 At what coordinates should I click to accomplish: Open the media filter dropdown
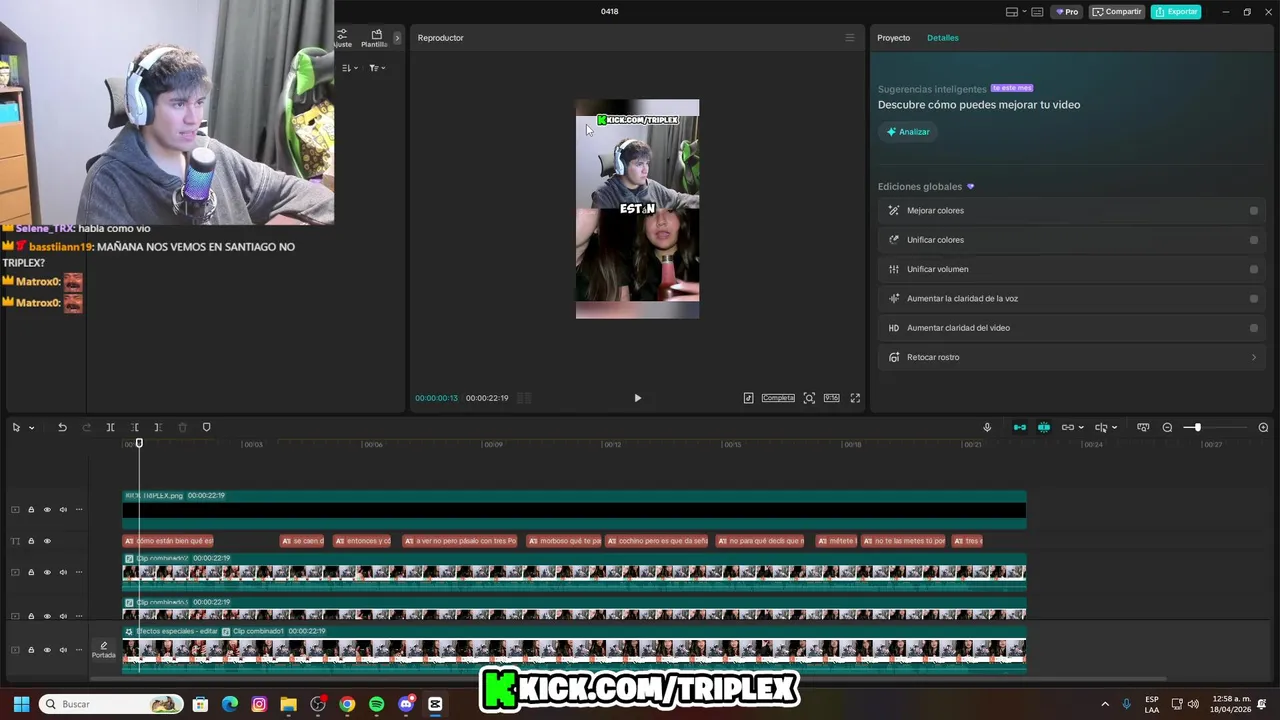377,68
